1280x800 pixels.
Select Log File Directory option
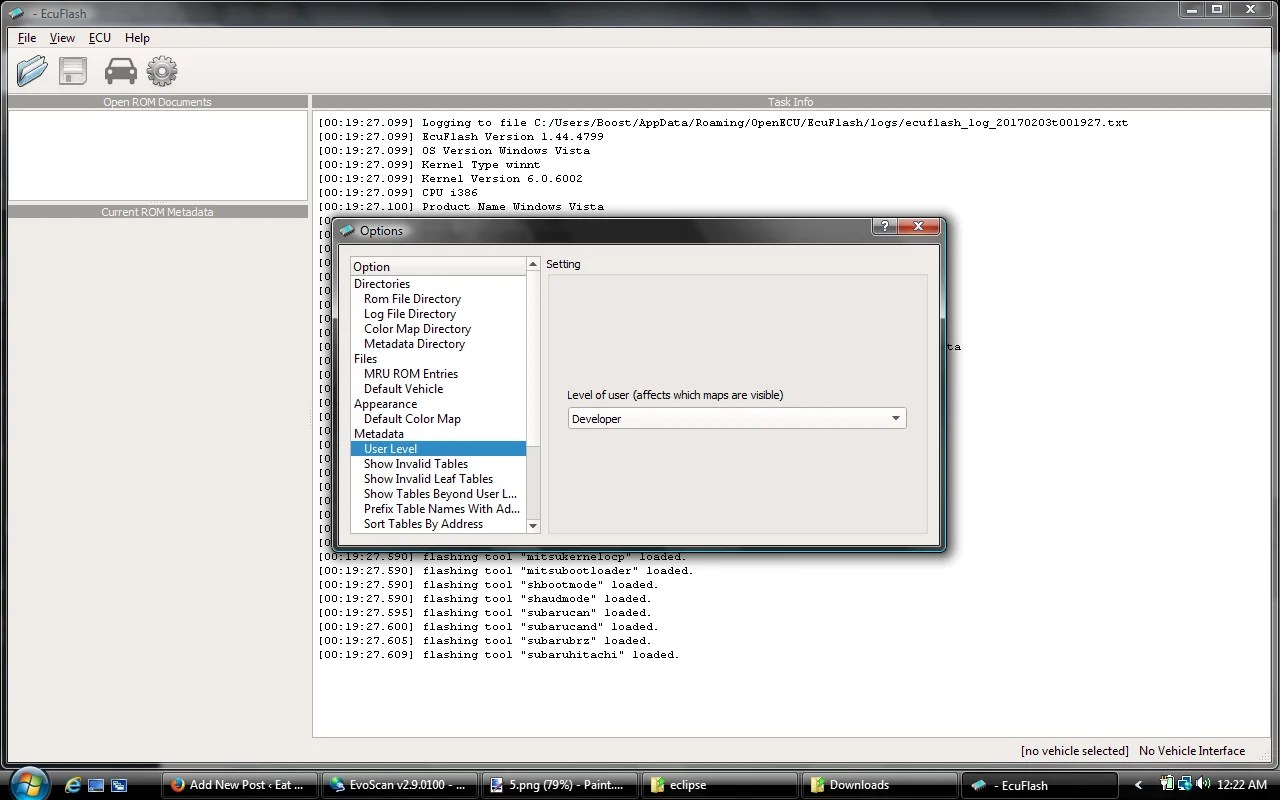click(410, 314)
